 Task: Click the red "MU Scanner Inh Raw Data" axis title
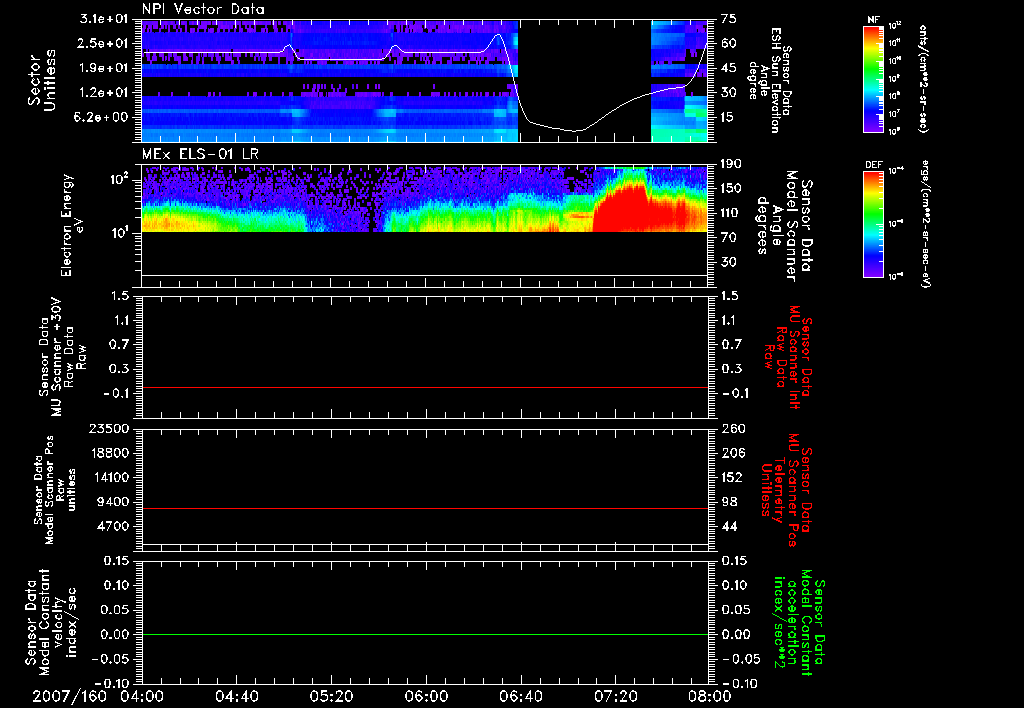[x=788, y=356]
